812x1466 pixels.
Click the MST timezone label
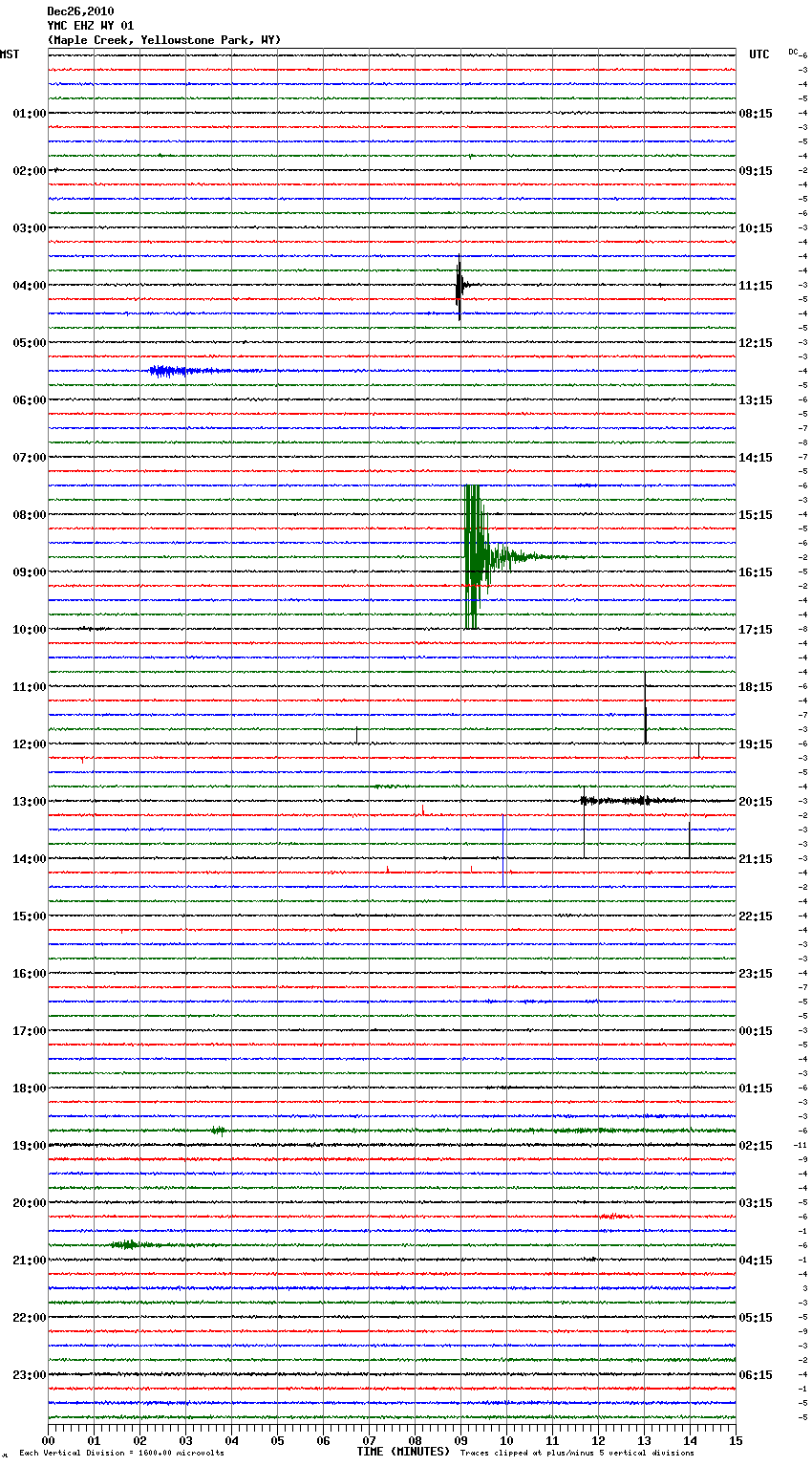pos(10,54)
